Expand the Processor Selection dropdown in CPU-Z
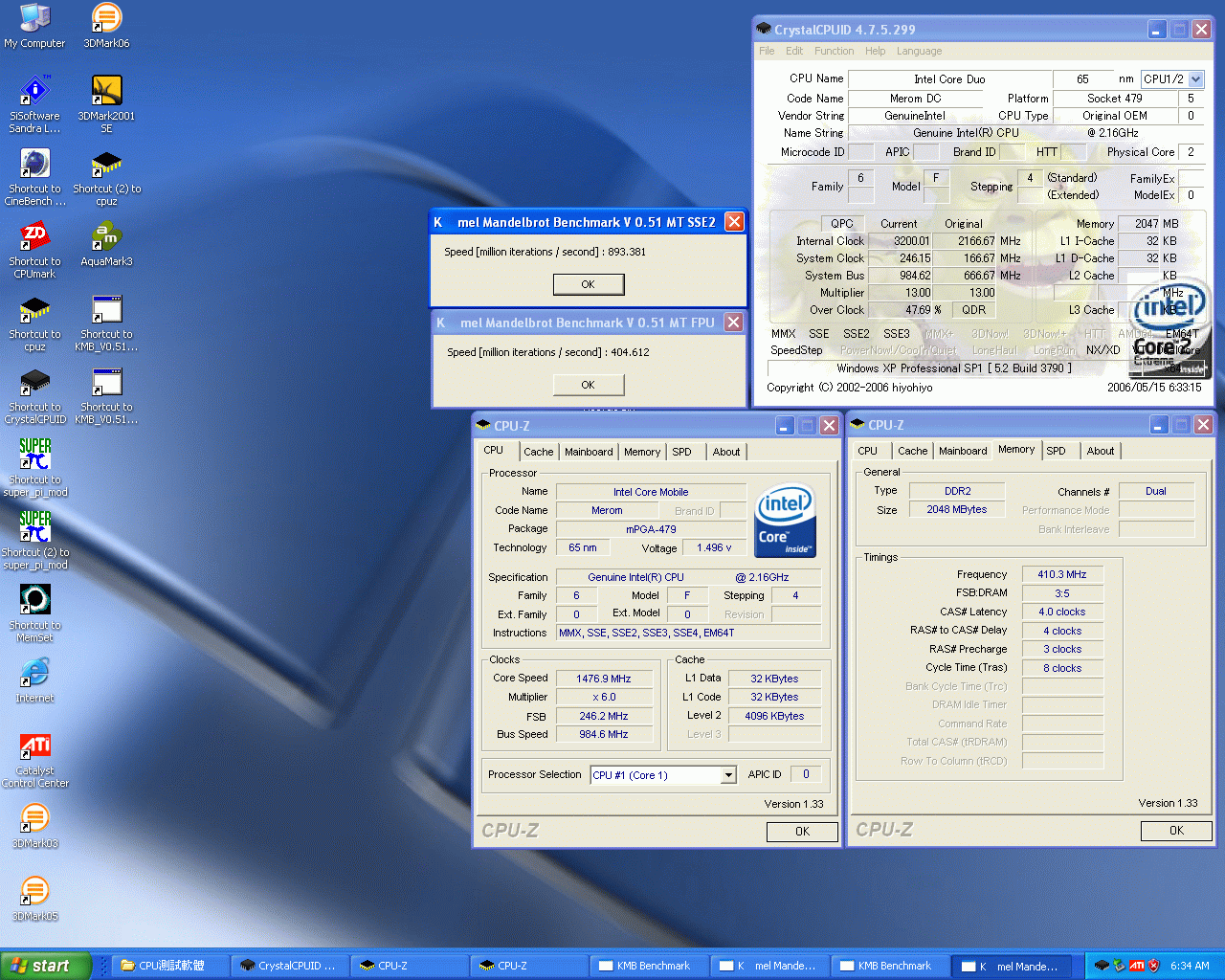The width and height of the screenshot is (1225, 980). (x=727, y=775)
